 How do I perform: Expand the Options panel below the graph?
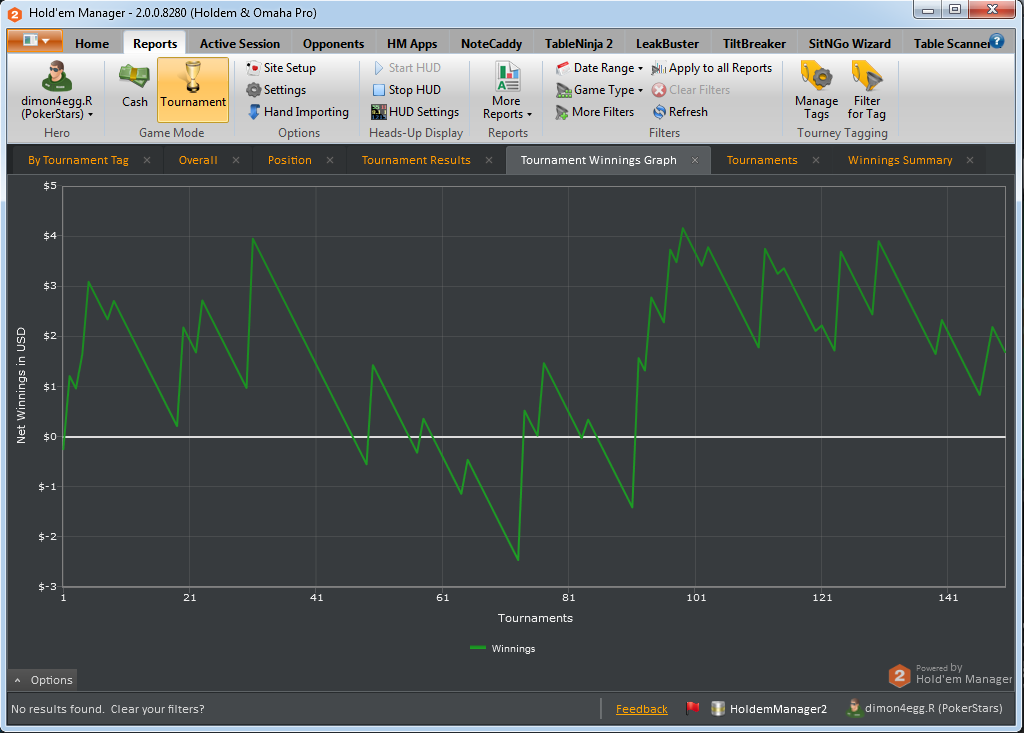[43, 680]
